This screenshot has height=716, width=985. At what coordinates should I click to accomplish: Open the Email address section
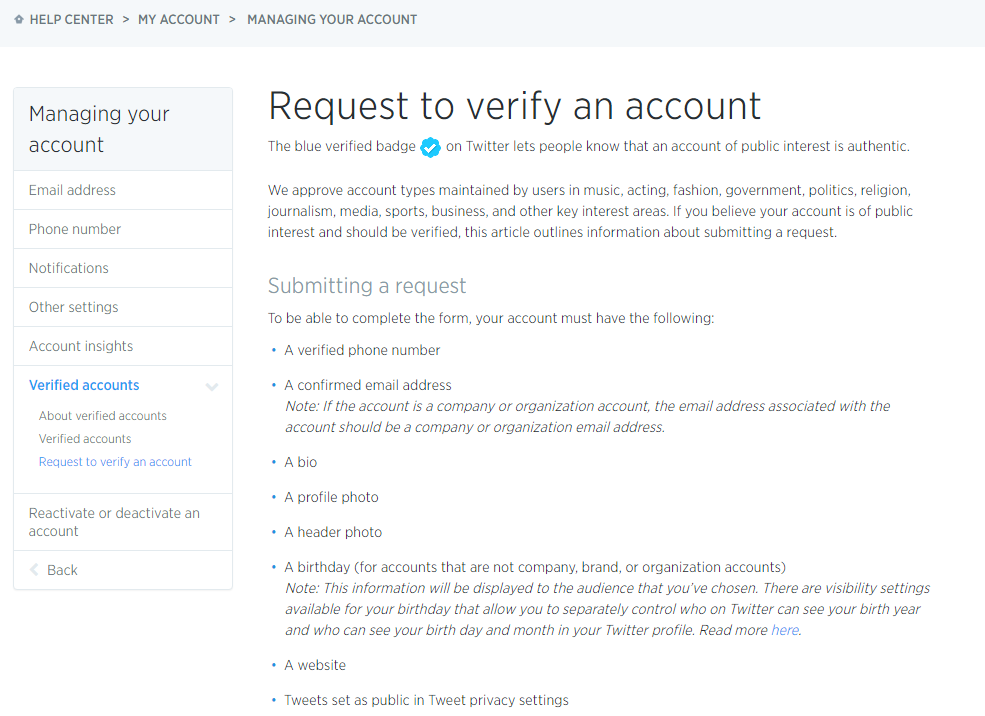[x=73, y=189]
